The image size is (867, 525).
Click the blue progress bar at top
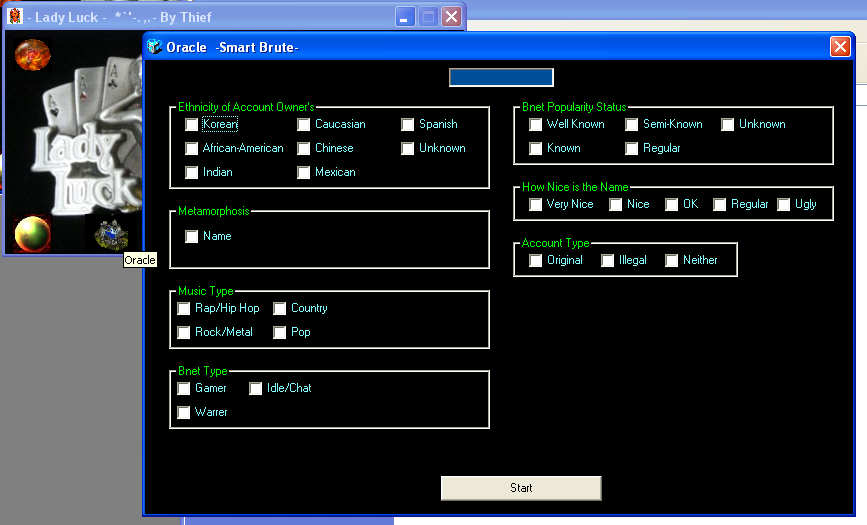[501, 78]
